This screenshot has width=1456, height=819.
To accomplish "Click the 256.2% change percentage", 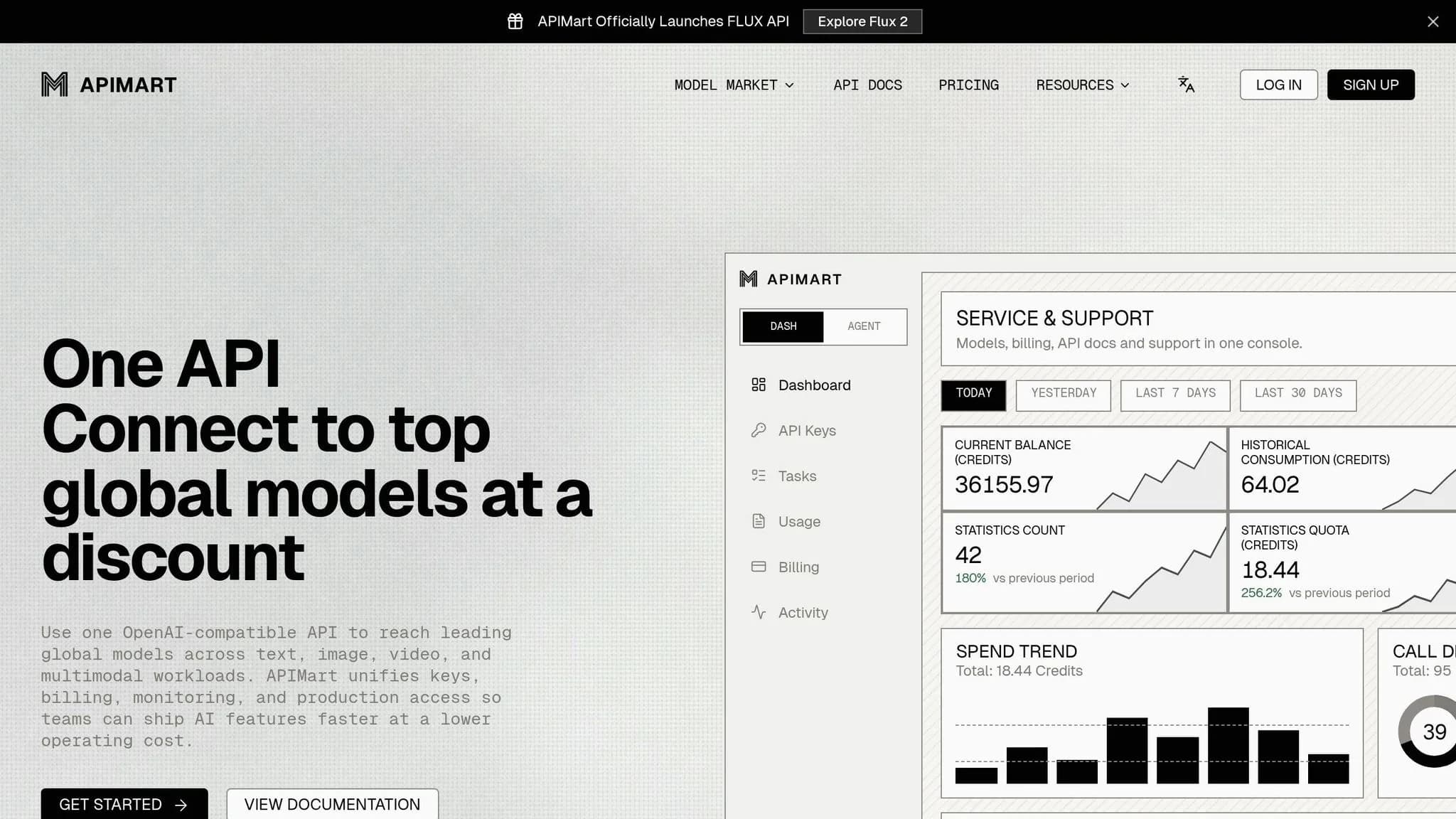I will (x=1261, y=593).
